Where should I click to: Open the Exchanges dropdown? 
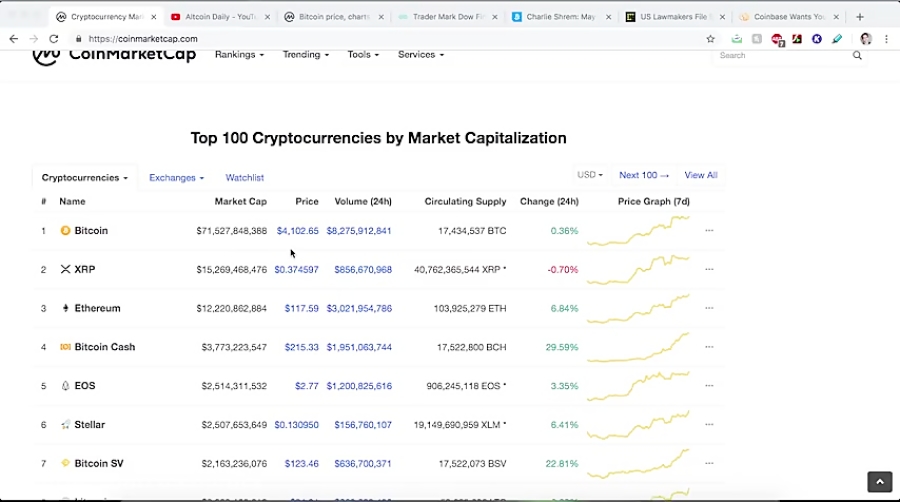tap(176, 178)
